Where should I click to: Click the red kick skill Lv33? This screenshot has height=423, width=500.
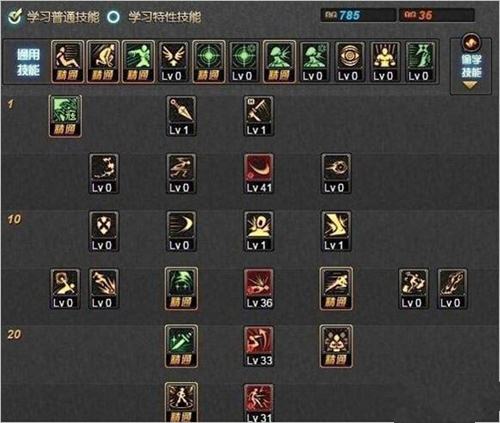click(x=259, y=346)
